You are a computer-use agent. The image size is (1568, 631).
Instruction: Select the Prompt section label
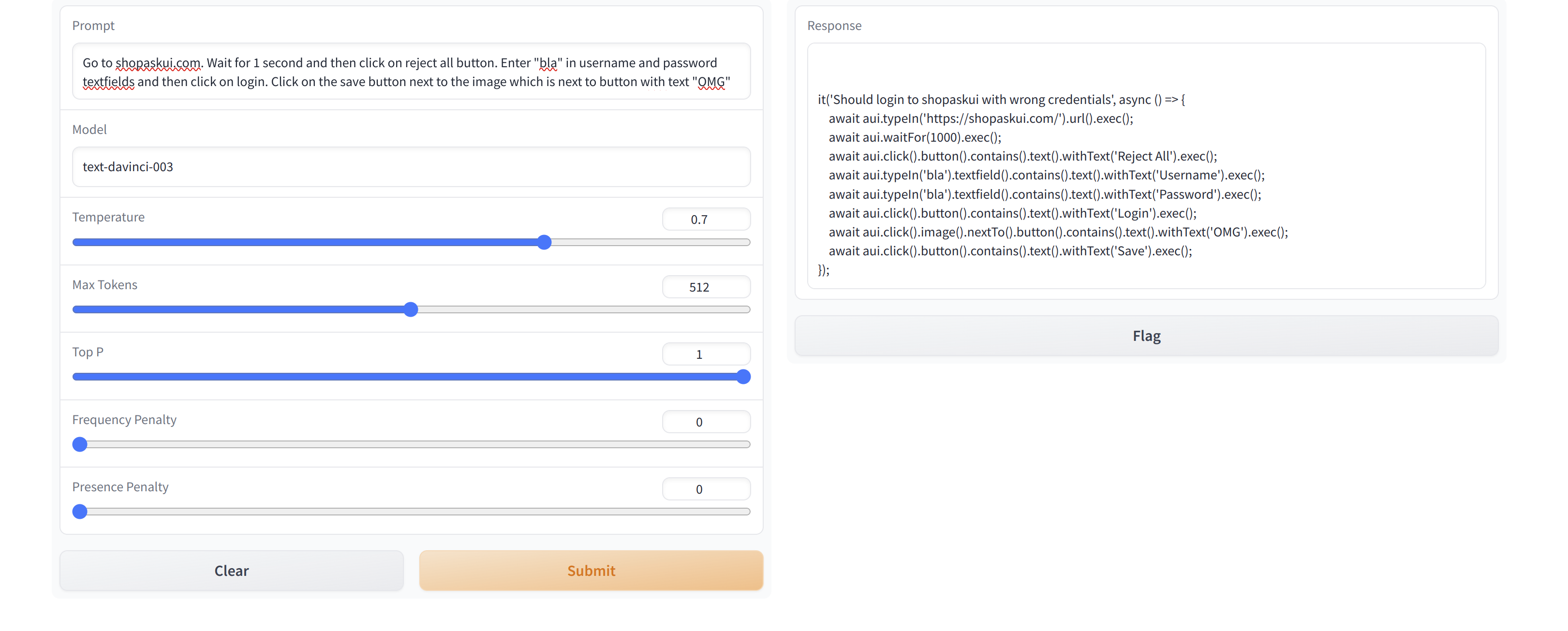tap(94, 26)
